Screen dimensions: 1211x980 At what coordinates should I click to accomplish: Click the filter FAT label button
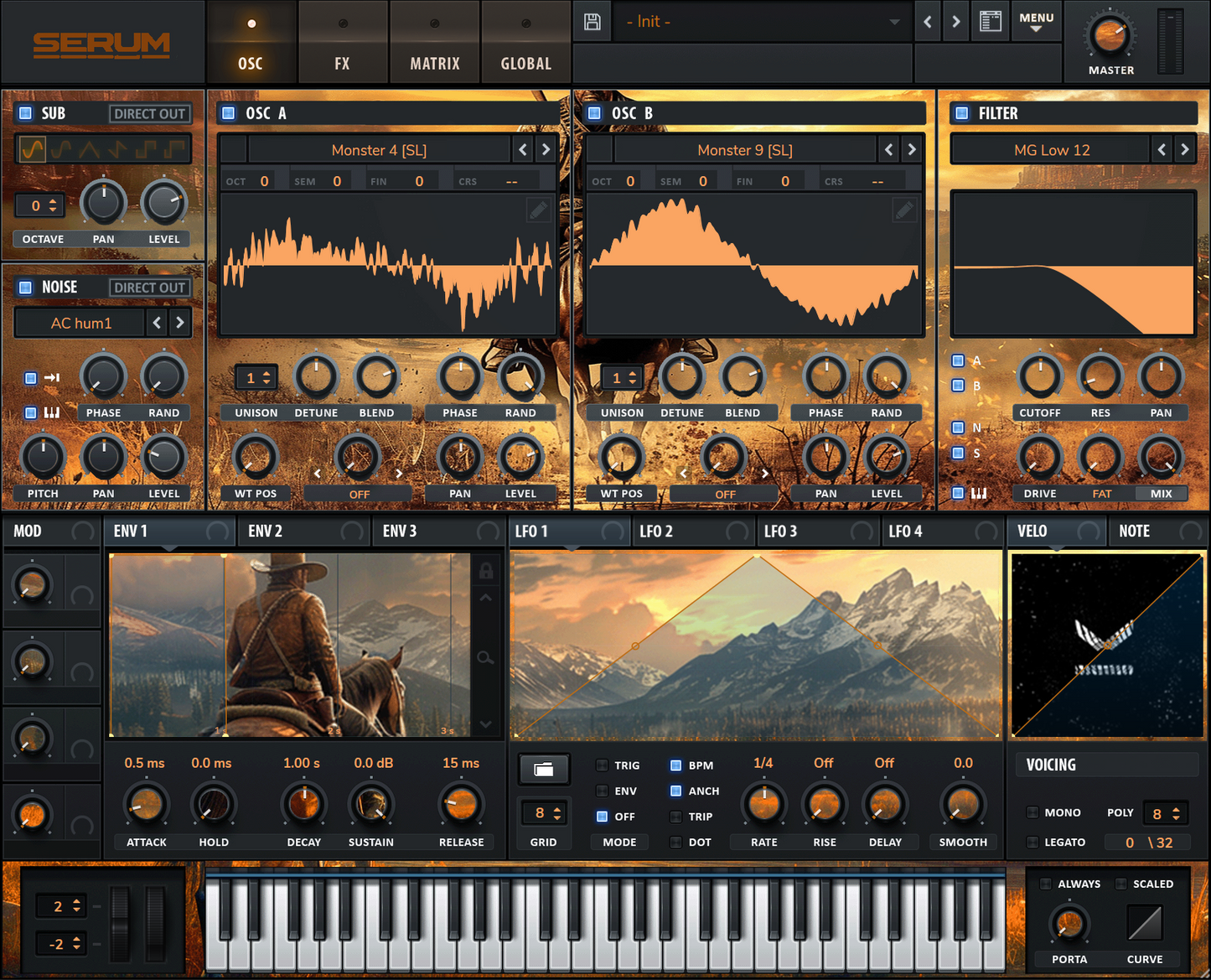1101,494
